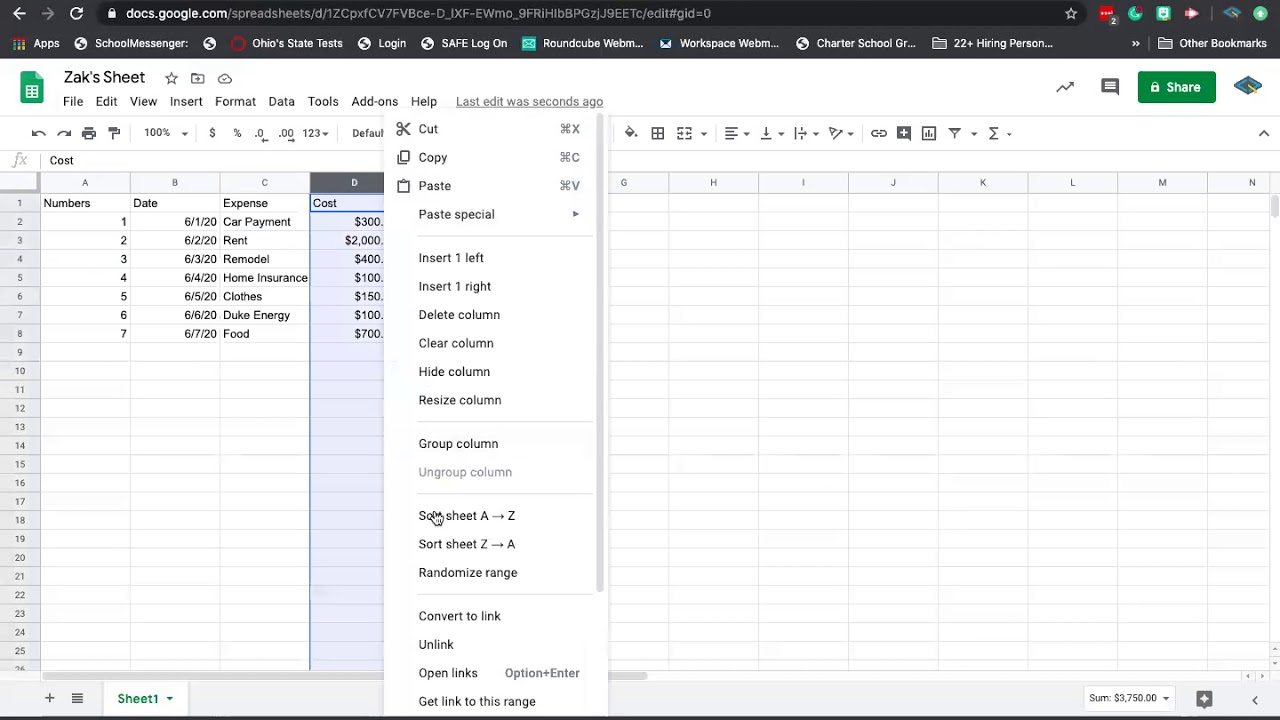Open the Add-ons menu

[x=375, y=102]
